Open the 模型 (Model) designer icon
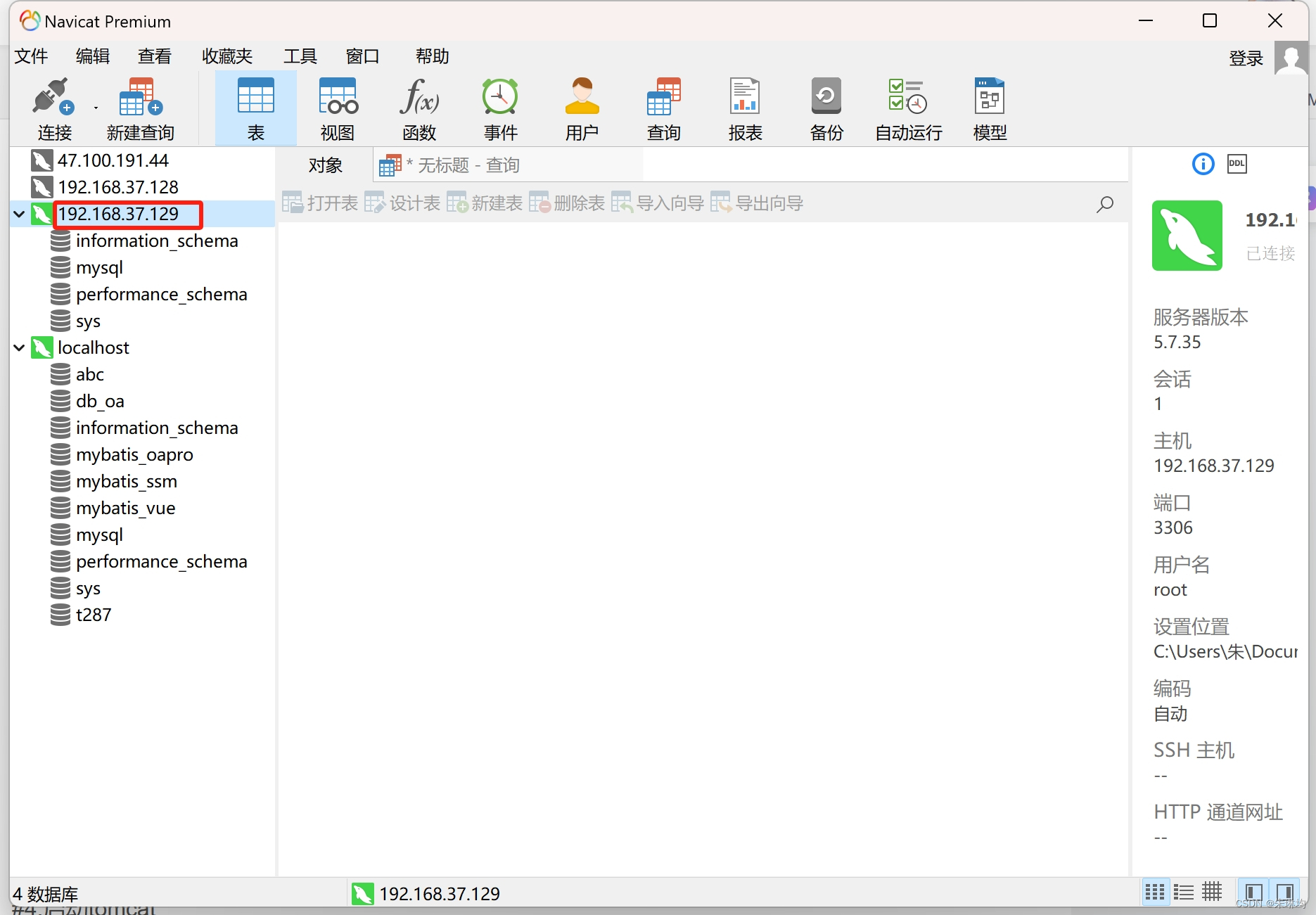1316x915 pixels. [989, 105]
